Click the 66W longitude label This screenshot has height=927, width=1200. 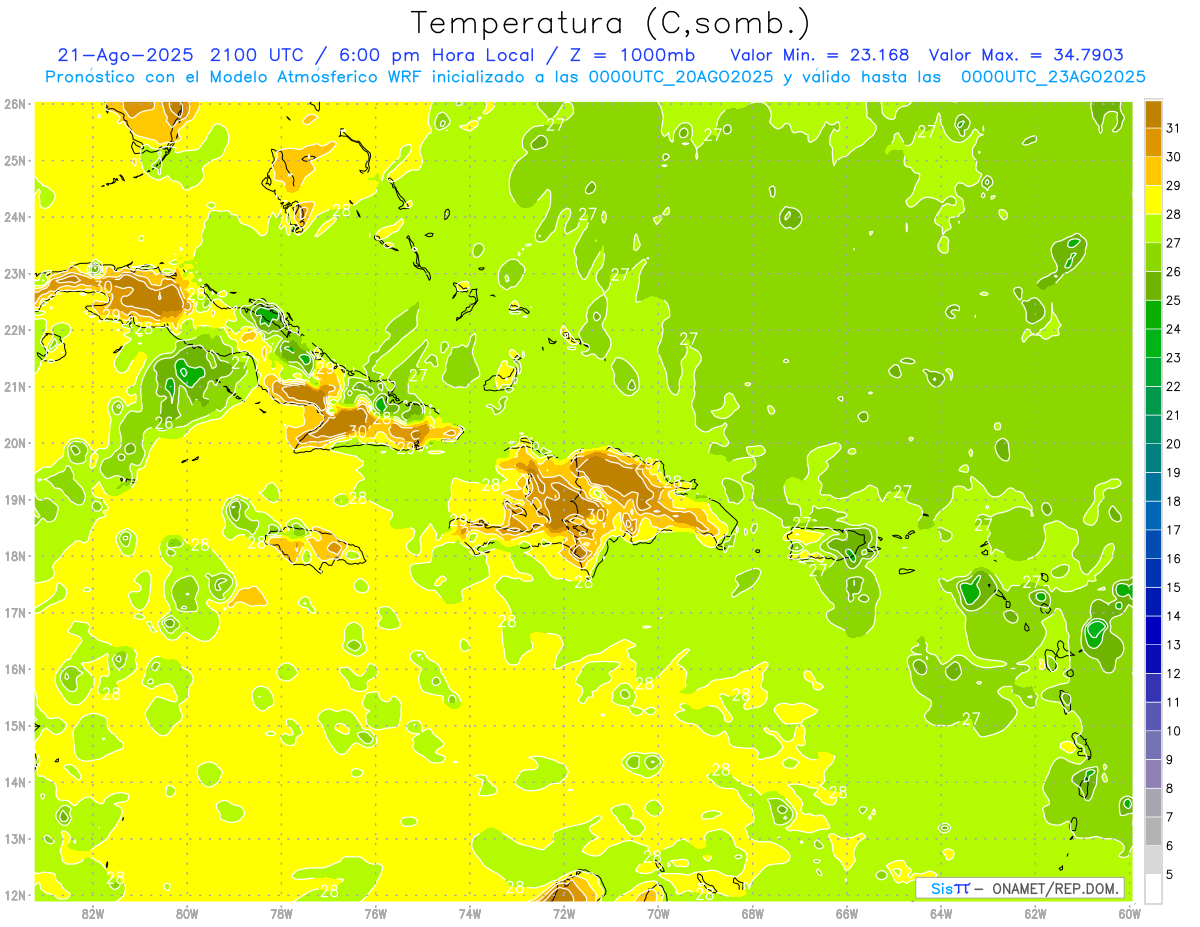tap(847, 913)
